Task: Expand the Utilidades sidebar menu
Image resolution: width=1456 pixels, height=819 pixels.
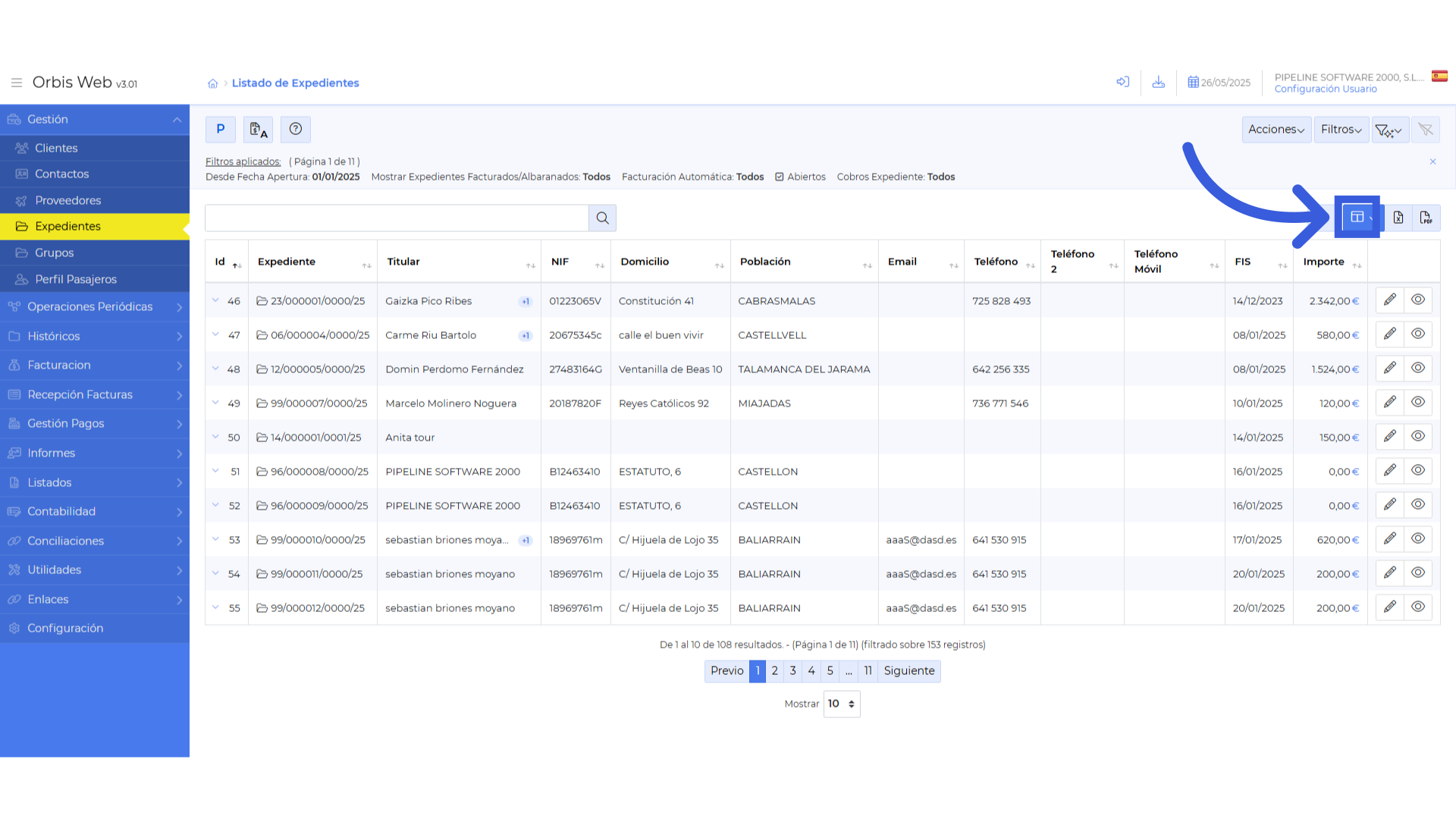Action: pos(95,570)
